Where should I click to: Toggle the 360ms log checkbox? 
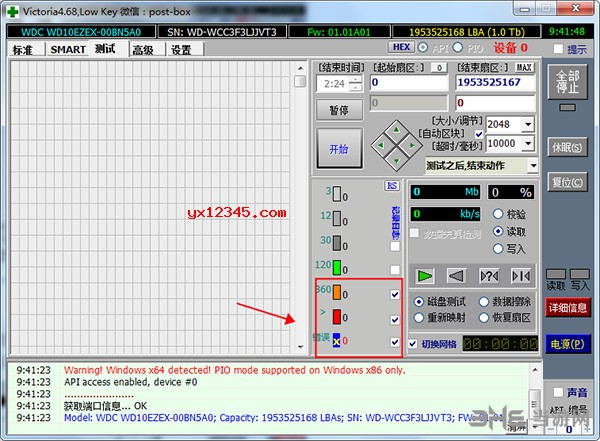click(x=395, y=294)
